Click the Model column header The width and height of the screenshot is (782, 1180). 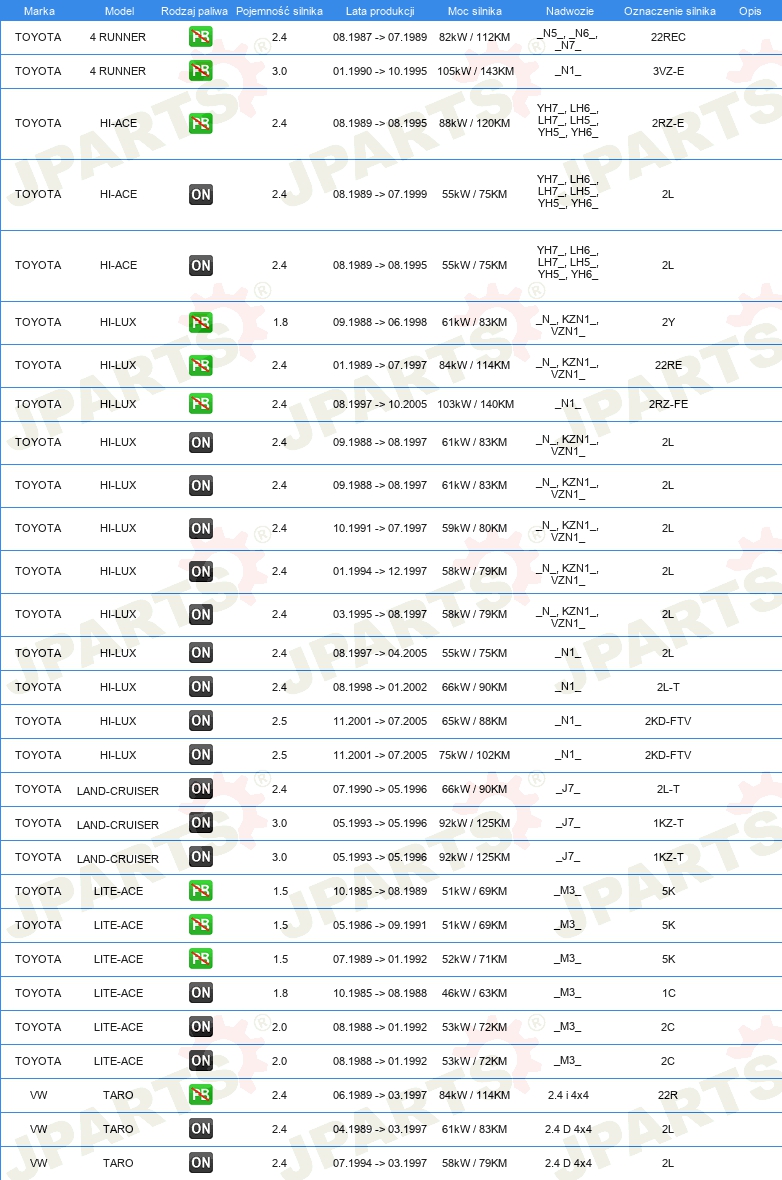click(120, 11)
